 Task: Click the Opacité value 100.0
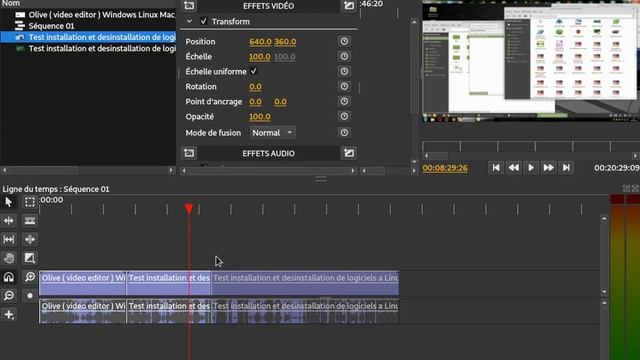click(x=260, y=117)
